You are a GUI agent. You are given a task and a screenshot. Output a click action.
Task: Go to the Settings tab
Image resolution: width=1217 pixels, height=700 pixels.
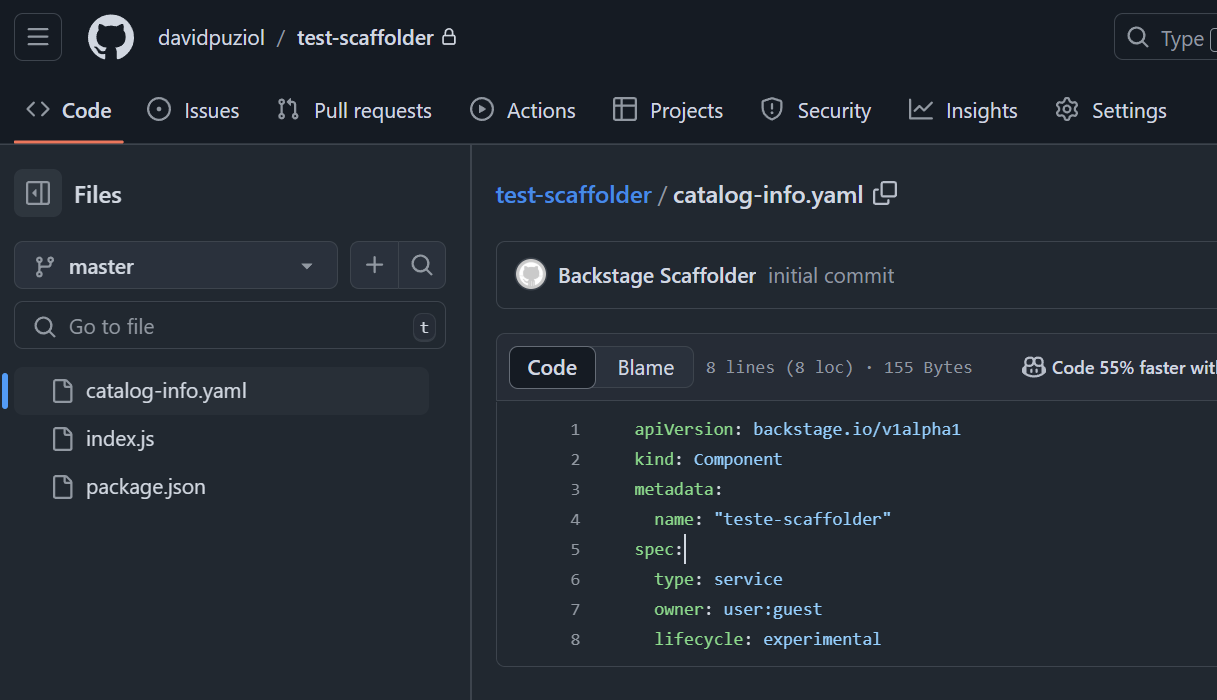[1111, 111]
